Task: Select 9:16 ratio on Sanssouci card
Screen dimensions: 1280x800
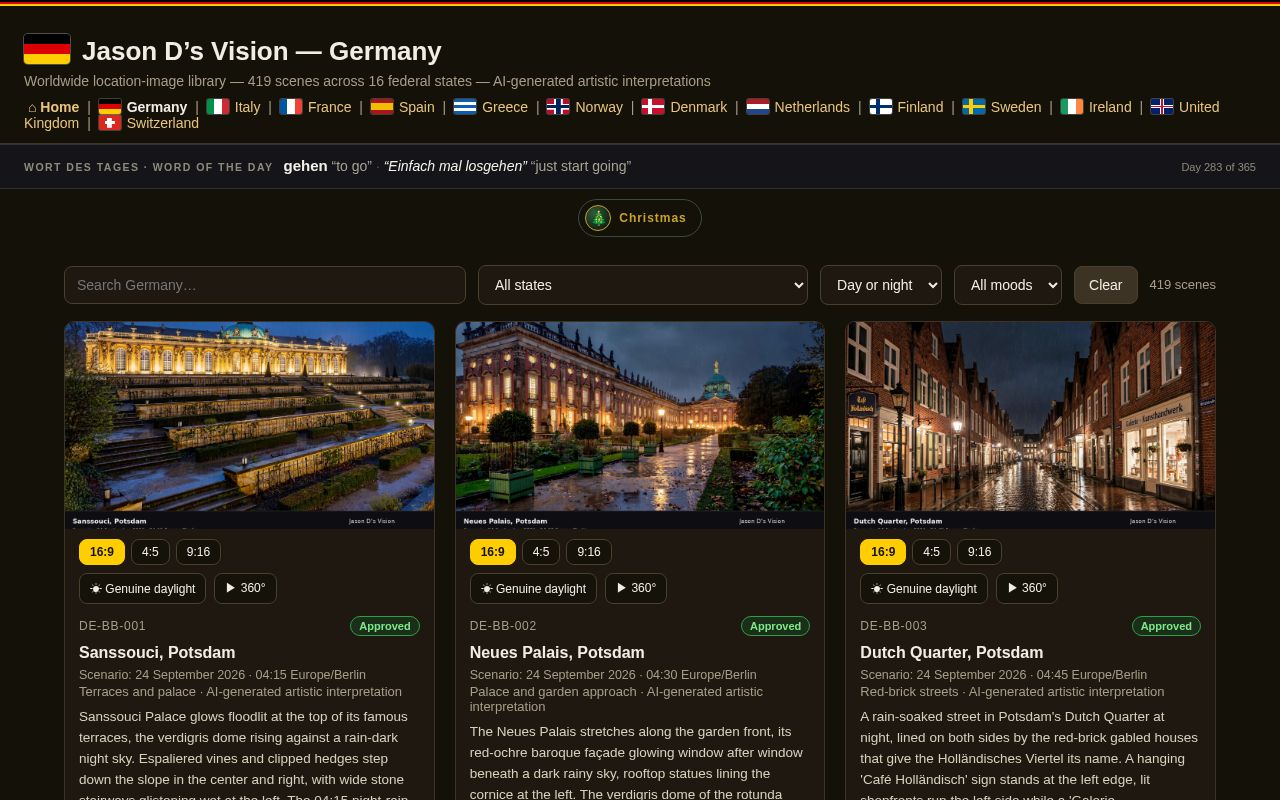Action: 198,552
